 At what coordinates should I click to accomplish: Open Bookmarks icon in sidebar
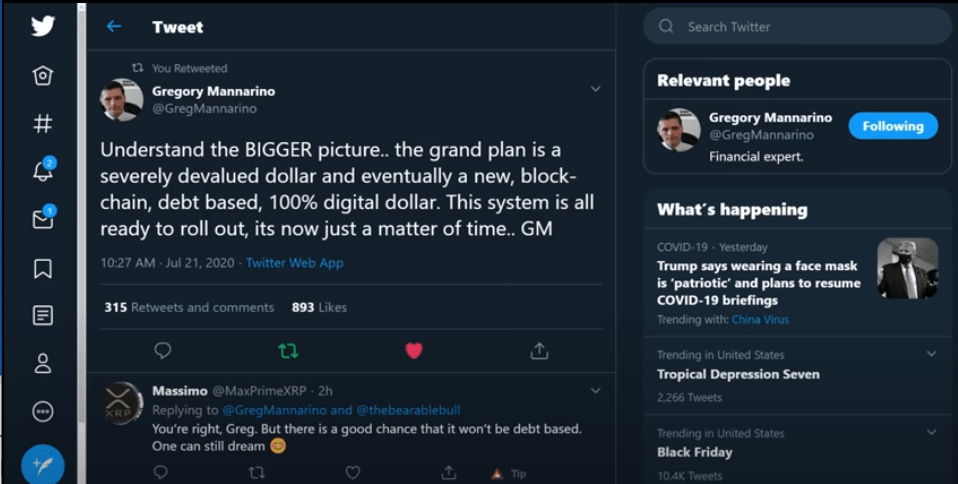43,268
